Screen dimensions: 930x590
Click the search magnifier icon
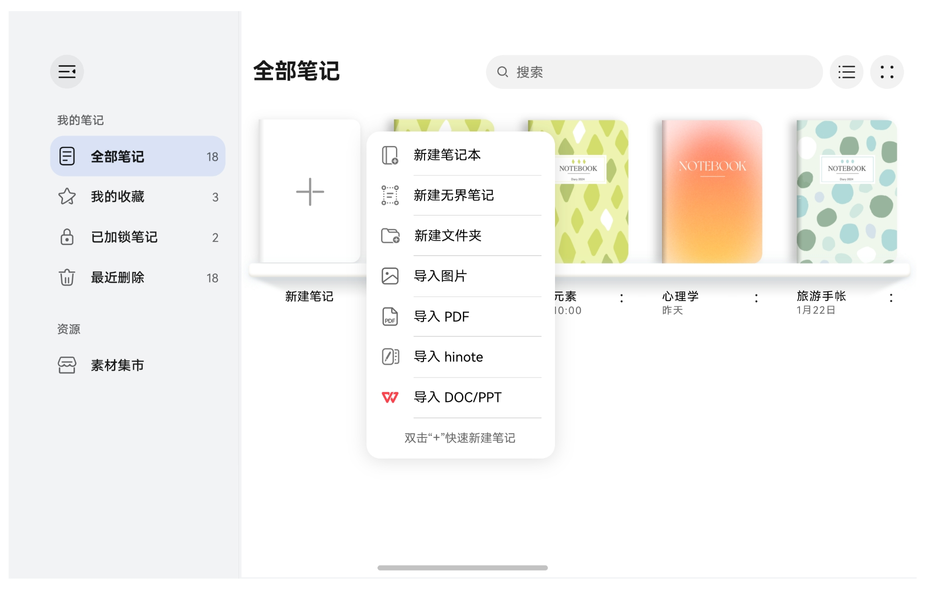pyautogui.click(x=503, y=72)
